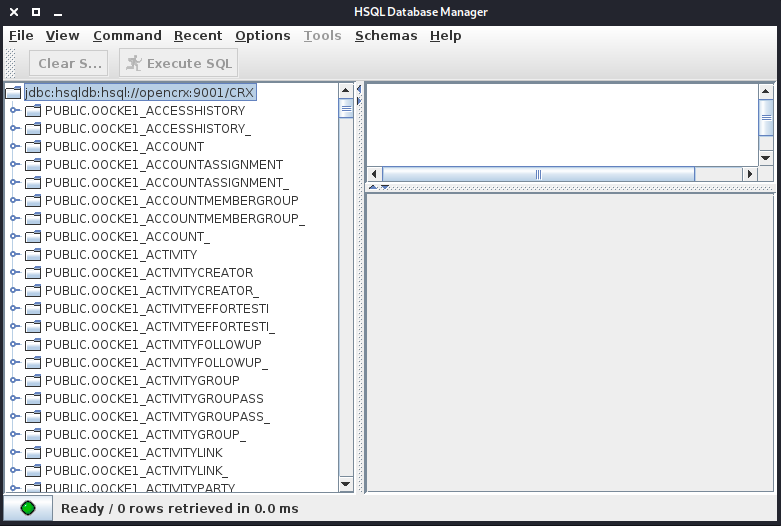This screenshot has height=526, width=781.
Task: Click folder icon of PUBLIC.OOCKE1_ACTIVITYLINK
Action: click(33, 452)
